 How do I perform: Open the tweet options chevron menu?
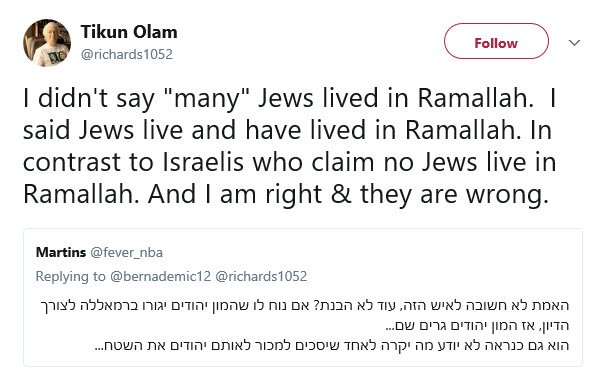[574, 43]
